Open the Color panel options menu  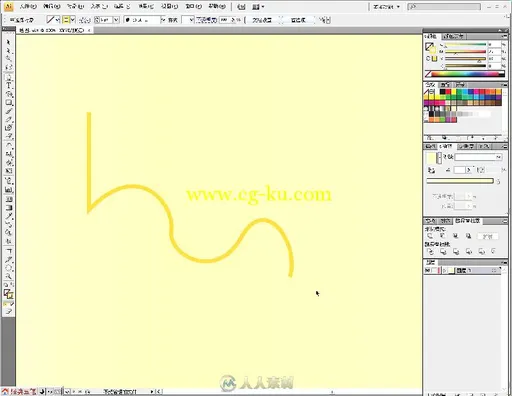505,36
